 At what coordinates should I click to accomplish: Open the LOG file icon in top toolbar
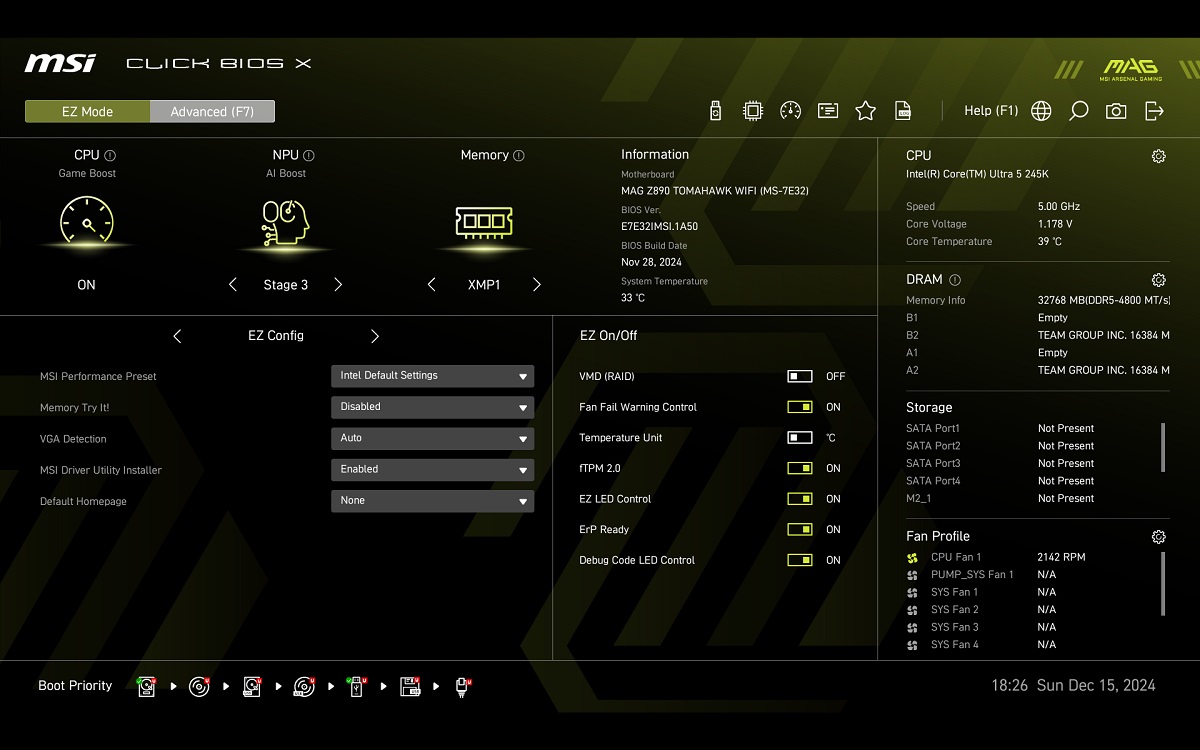[x=903, y=111]
